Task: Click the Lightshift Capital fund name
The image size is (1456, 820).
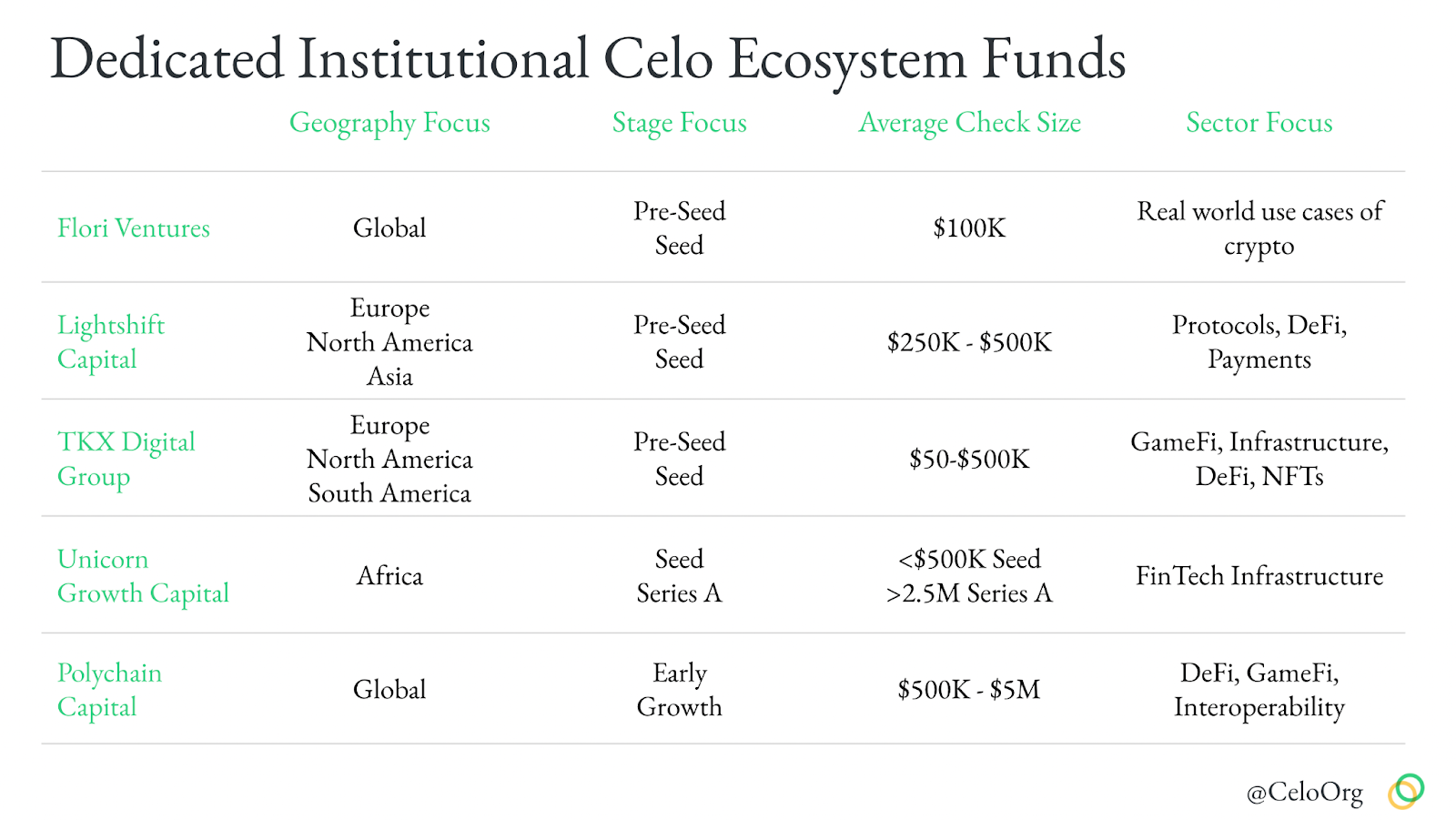Action: point(111,342)
